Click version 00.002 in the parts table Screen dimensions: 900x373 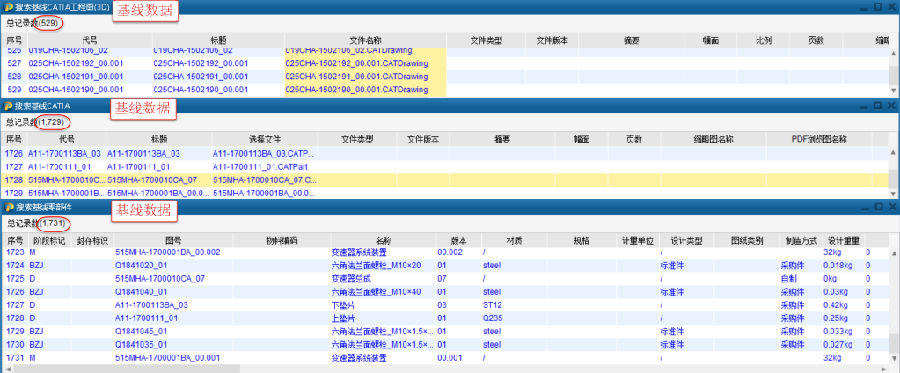point(449,252)
